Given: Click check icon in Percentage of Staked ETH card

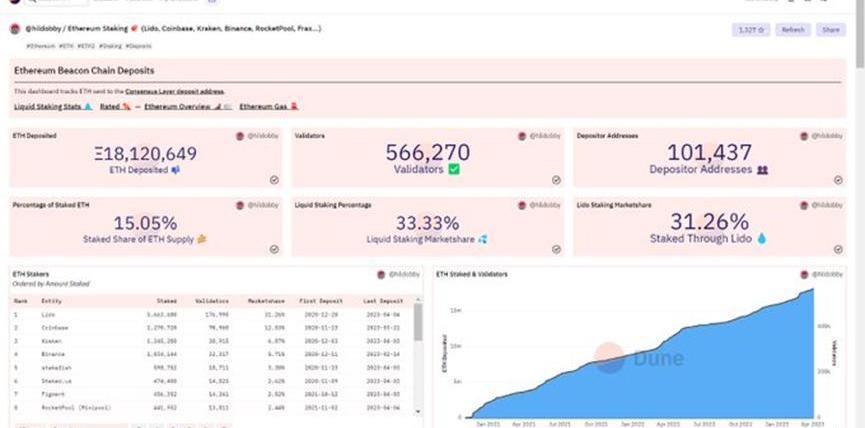Looking at the screenshot, I should pos(274,249).
